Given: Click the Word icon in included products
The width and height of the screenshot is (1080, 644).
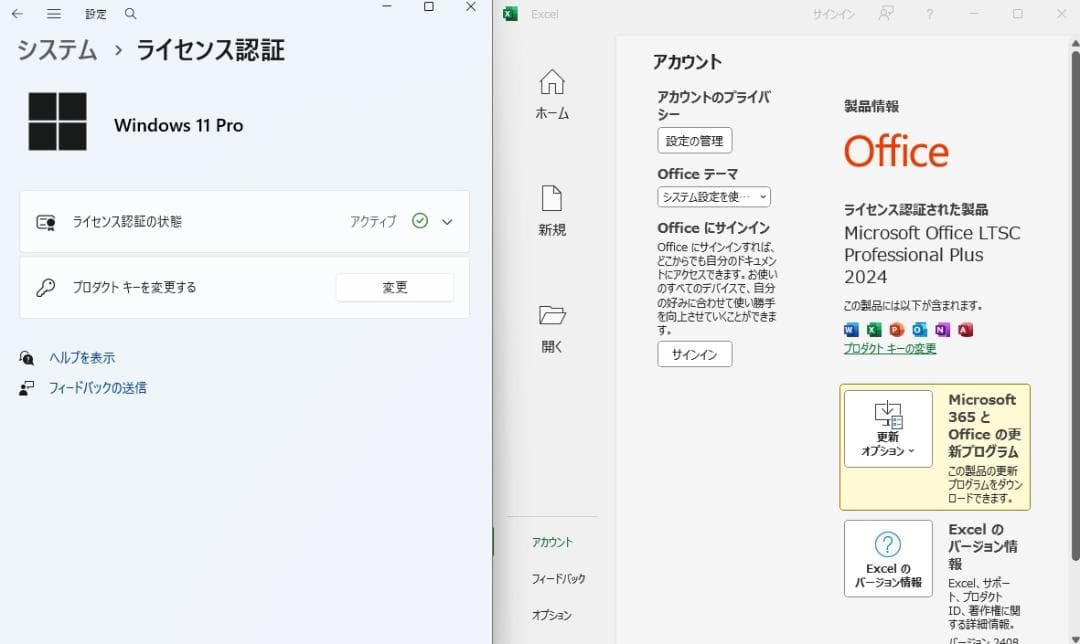Looking at the screenshot, I should click(851, 329).
